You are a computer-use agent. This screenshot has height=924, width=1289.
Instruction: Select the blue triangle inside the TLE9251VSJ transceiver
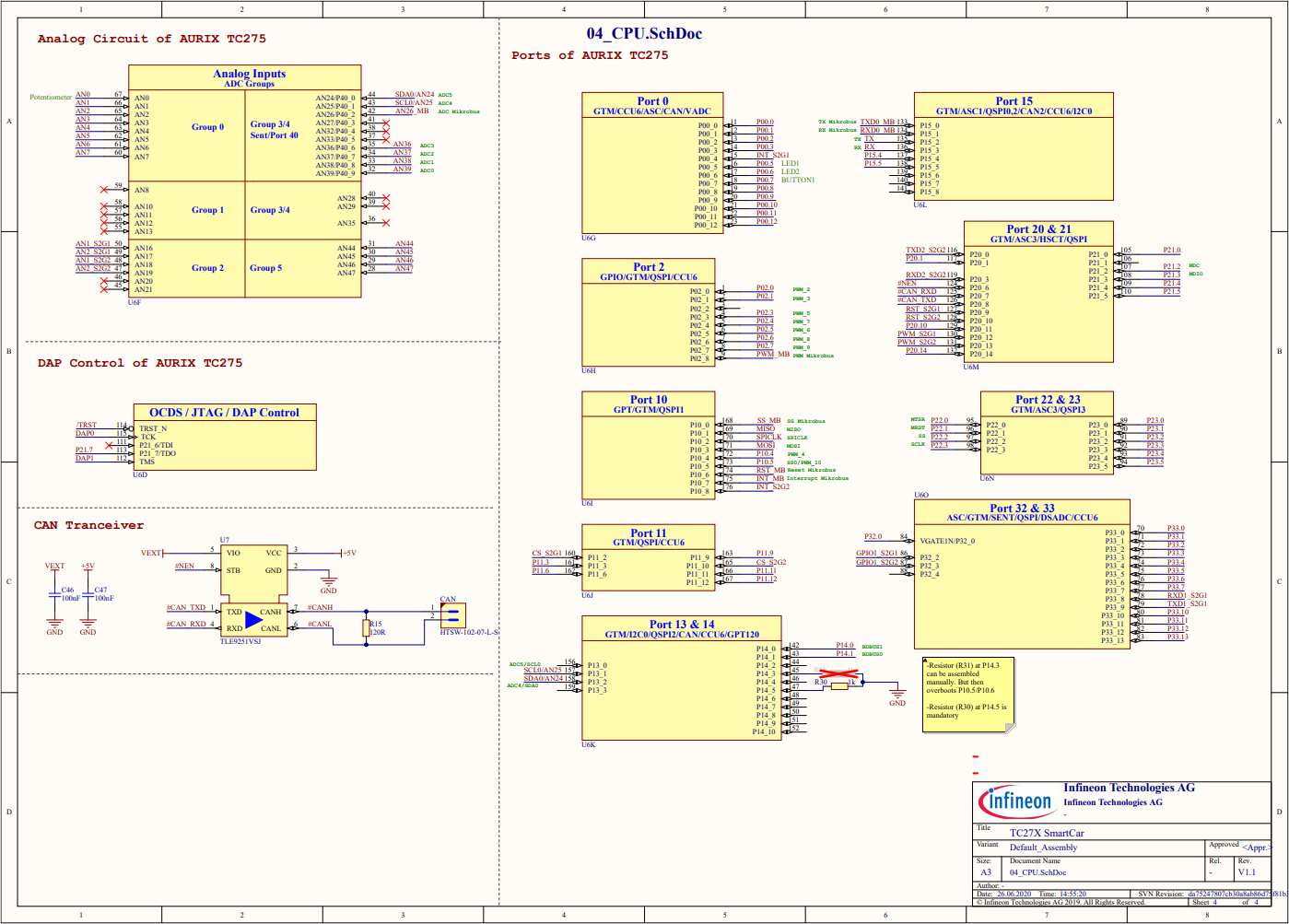click(x=253, y=620)
